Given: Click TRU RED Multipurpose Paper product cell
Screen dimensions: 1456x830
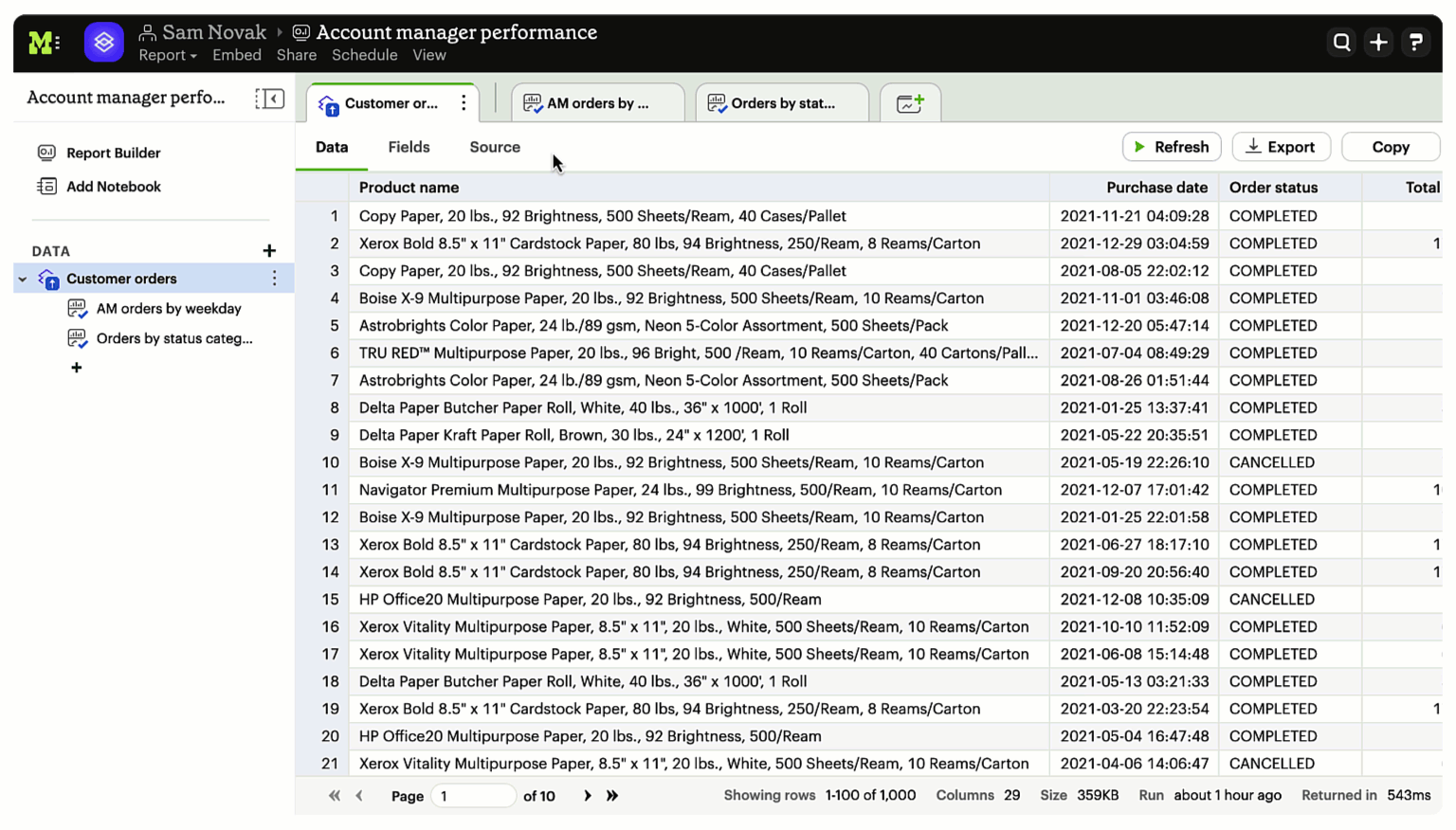Looking at the screenshot, I should pyautogui.click(x=699, y=352).
